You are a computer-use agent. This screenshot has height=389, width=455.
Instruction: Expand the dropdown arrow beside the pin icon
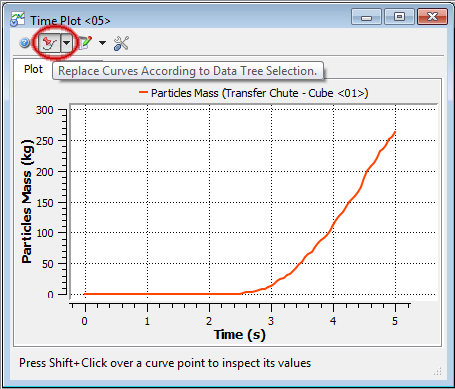click(x=67, y=43)
